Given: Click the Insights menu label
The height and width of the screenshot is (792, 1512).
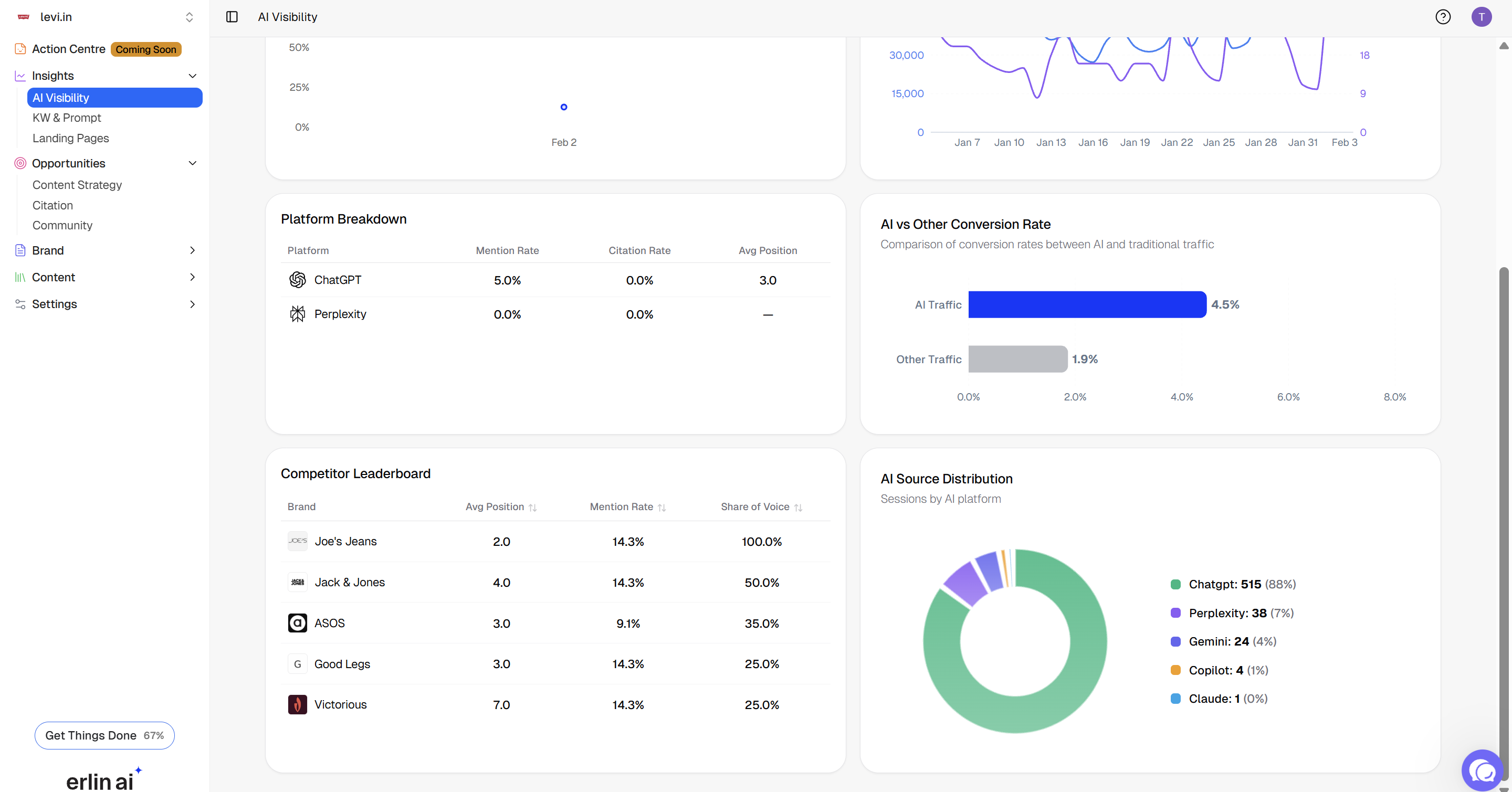Looking at the screenshot, I should tap(53, 76).
